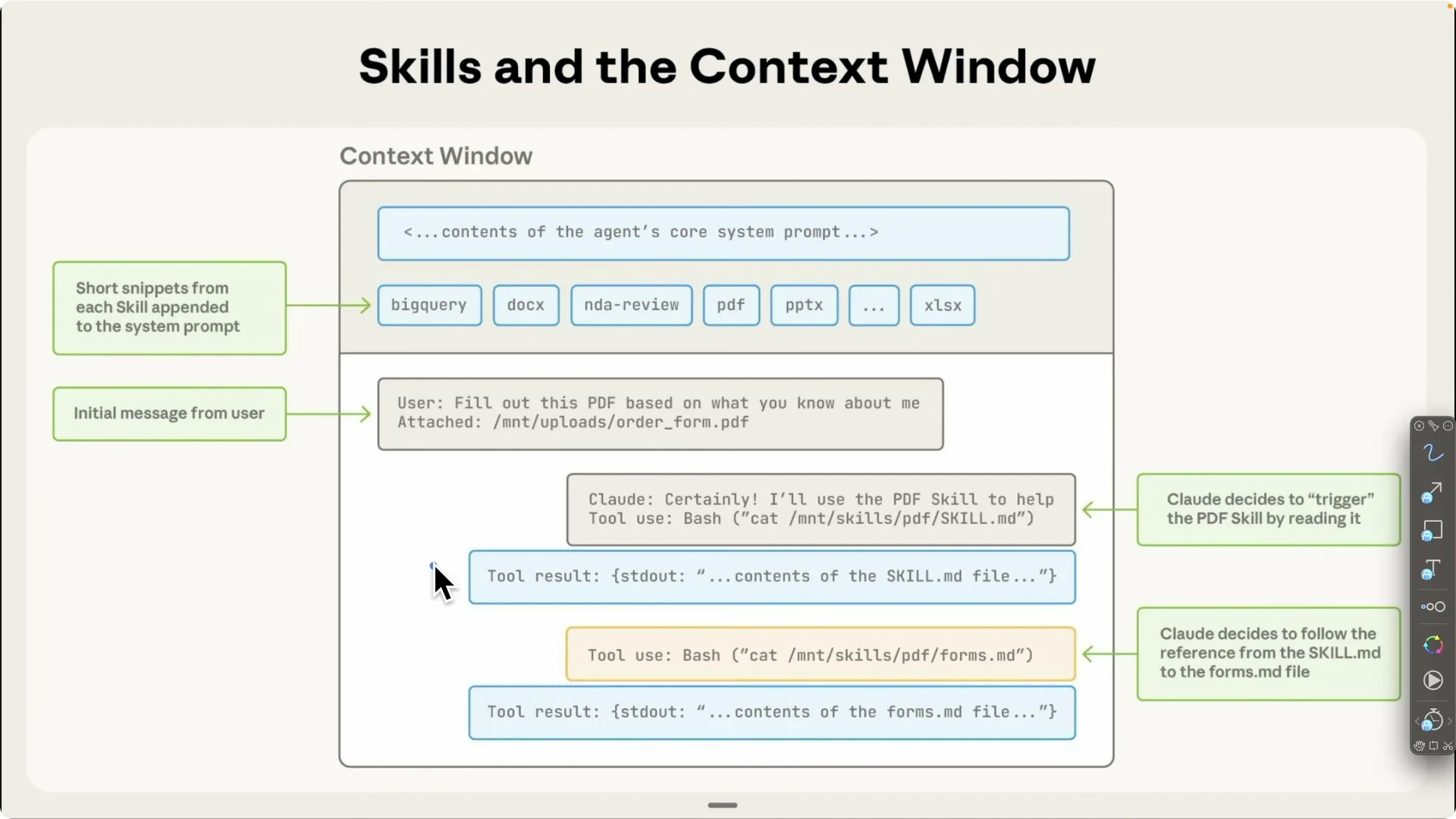Select the rectangle shape tool

1432,531
